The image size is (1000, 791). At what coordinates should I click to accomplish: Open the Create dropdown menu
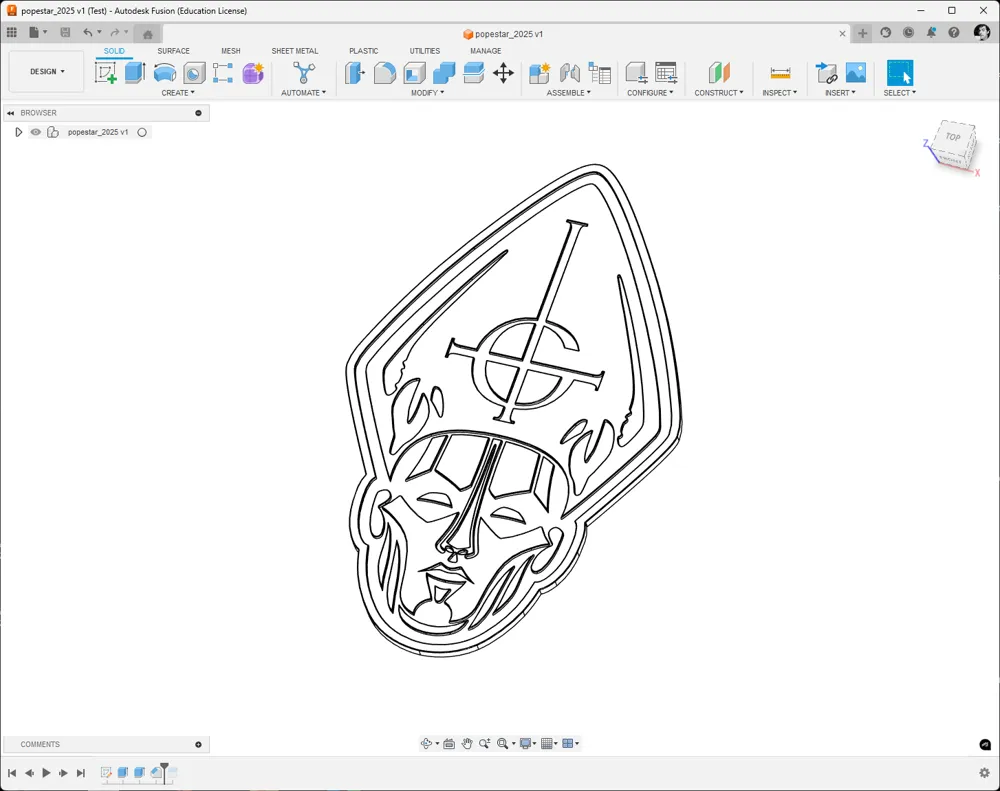click(178, 92)
